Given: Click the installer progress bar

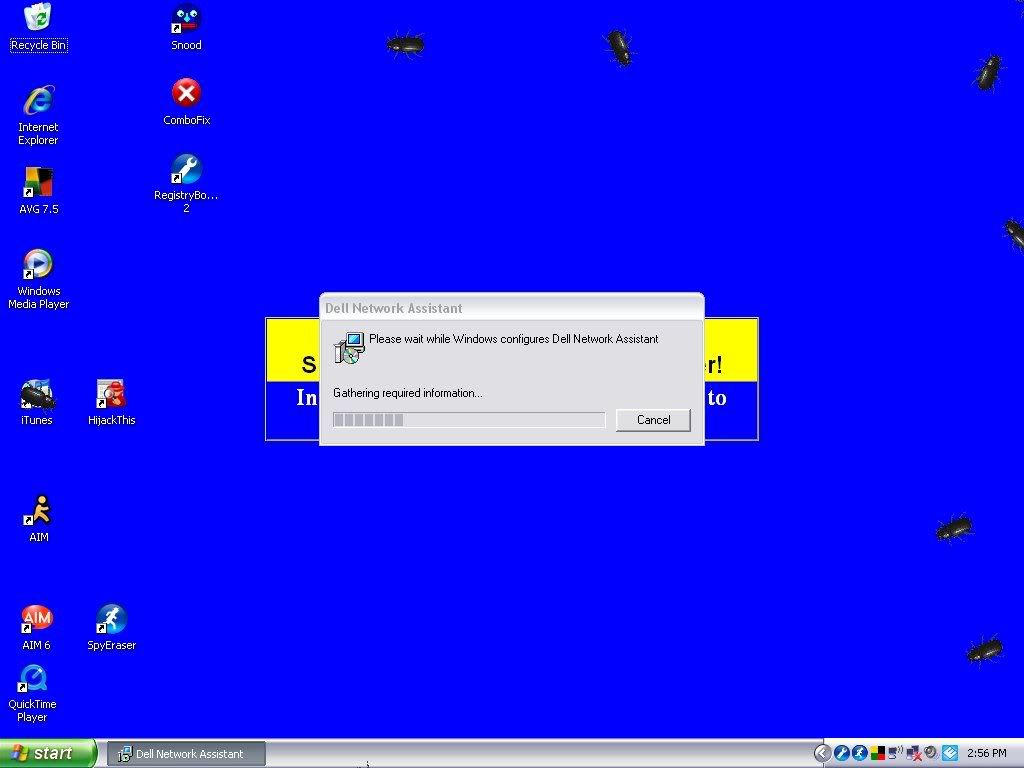Looking at the screenshot, I should pyautogui.click(x=469, y=420).
